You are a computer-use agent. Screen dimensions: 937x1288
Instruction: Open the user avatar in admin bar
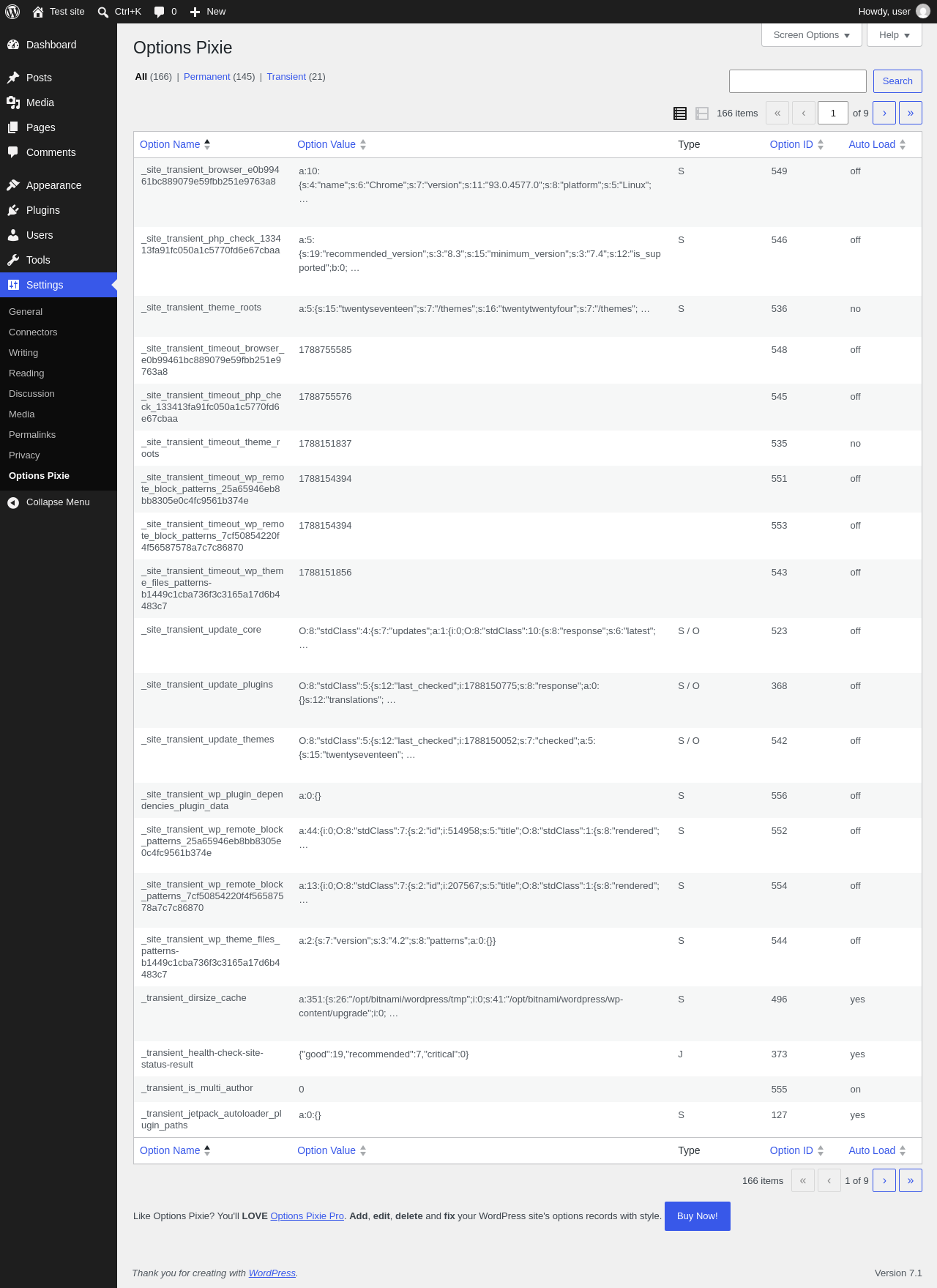(x=923, y=12)
